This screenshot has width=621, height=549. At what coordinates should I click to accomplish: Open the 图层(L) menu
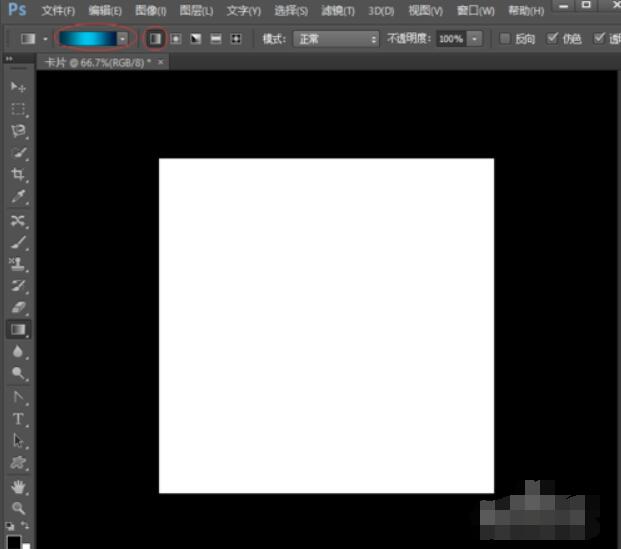[196, 11]
